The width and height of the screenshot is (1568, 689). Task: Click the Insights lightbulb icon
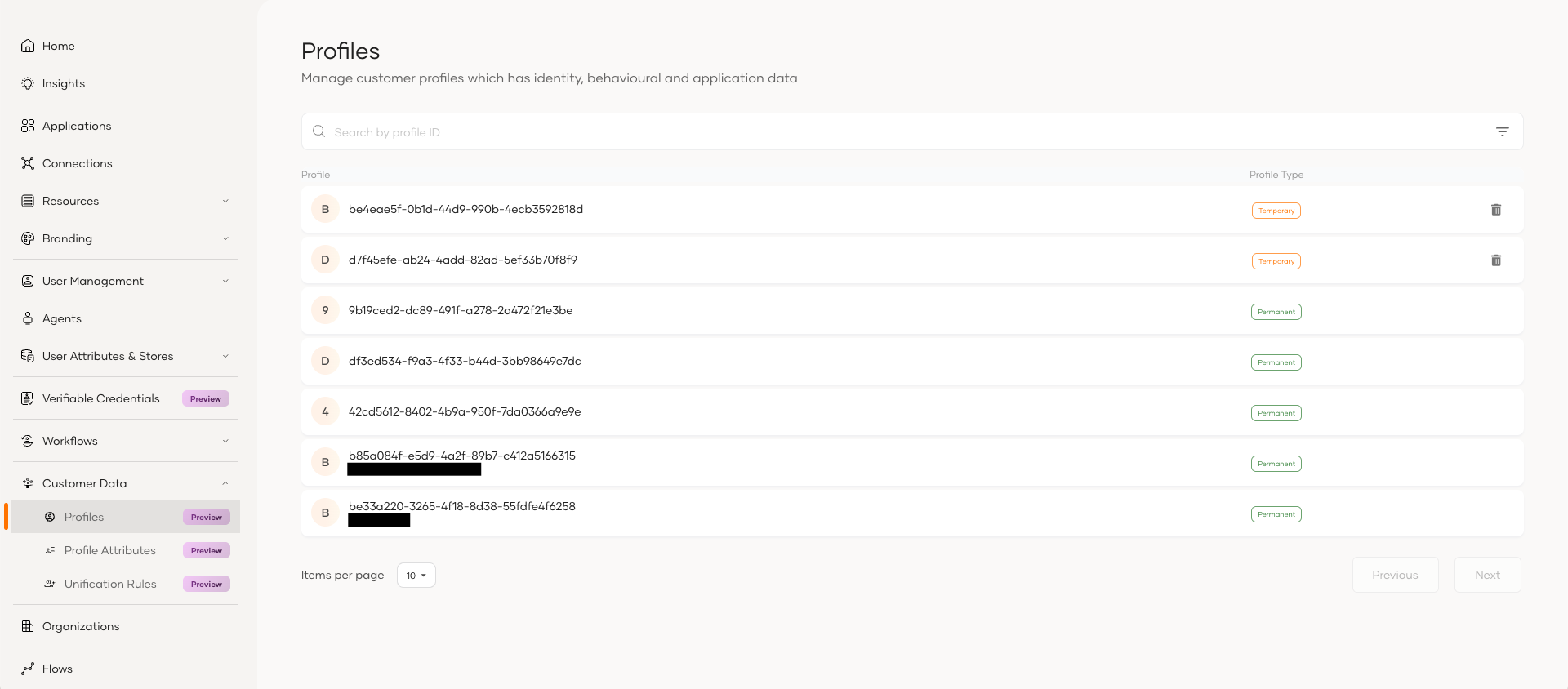pyautogui.click(x=28, y=83)
